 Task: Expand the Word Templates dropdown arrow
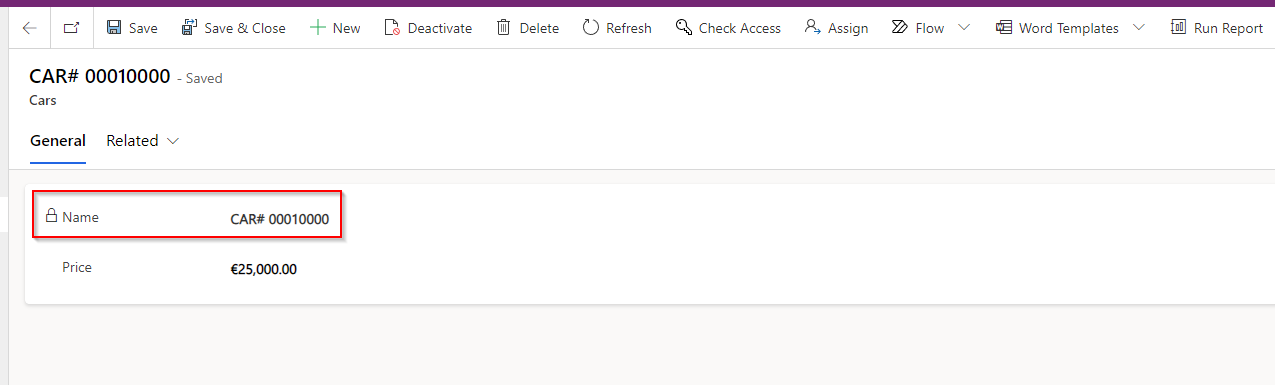(x=1139, y=27)
